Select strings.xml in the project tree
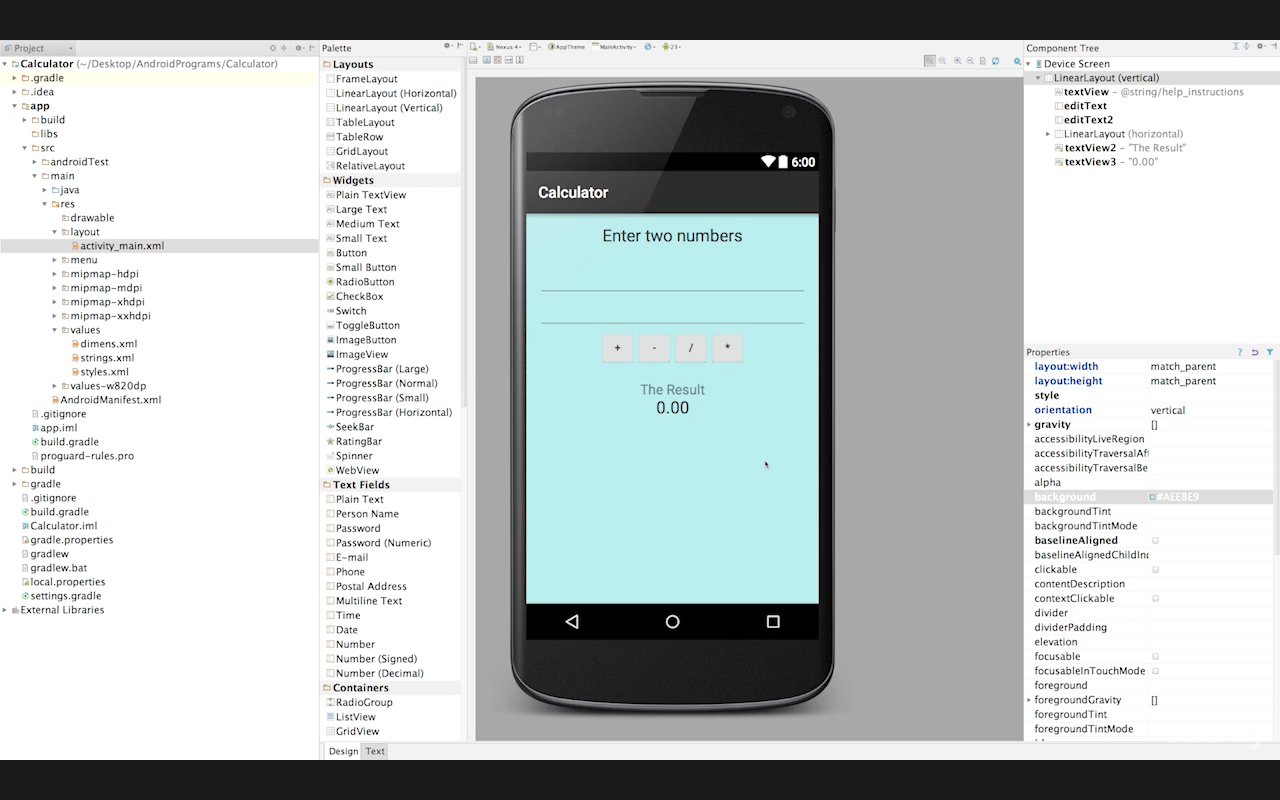The image size is (1280, 800). coord(106,358)
